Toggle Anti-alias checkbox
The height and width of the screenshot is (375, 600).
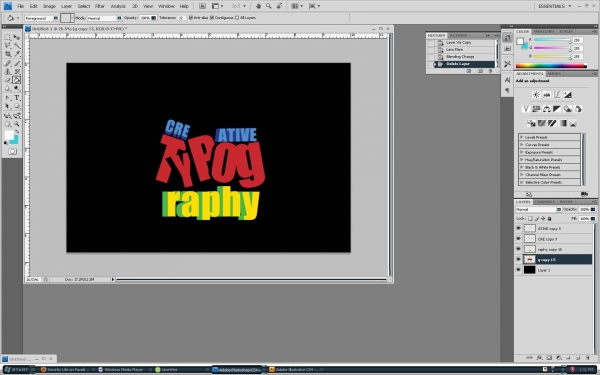191,18
